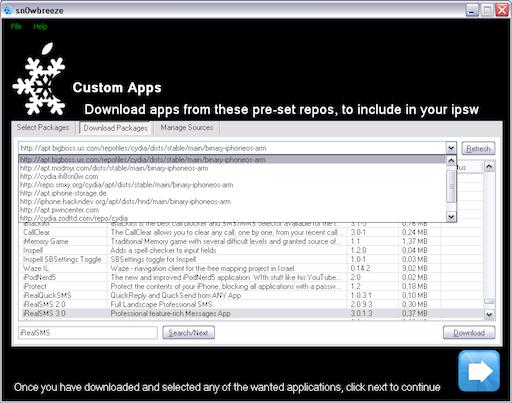The height and width of the screenshot is (403, 512).
Task: Select the Waze IL package row
Action: pyautogui.click(x=252, y=268)
